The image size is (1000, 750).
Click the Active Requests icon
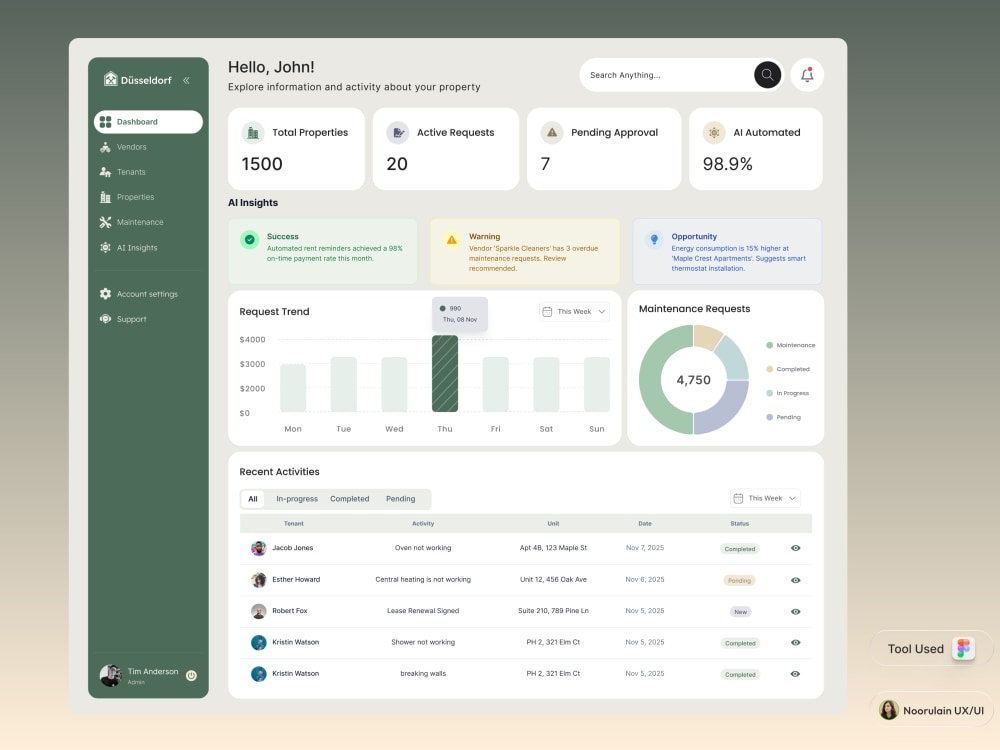pos(398,133)
